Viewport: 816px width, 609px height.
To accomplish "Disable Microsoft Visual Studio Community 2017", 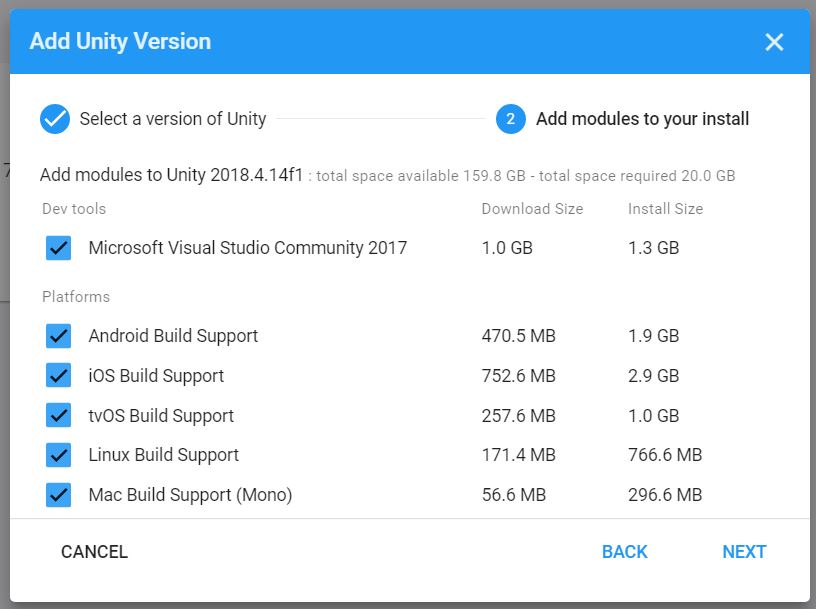I will [x=58, y=248].
